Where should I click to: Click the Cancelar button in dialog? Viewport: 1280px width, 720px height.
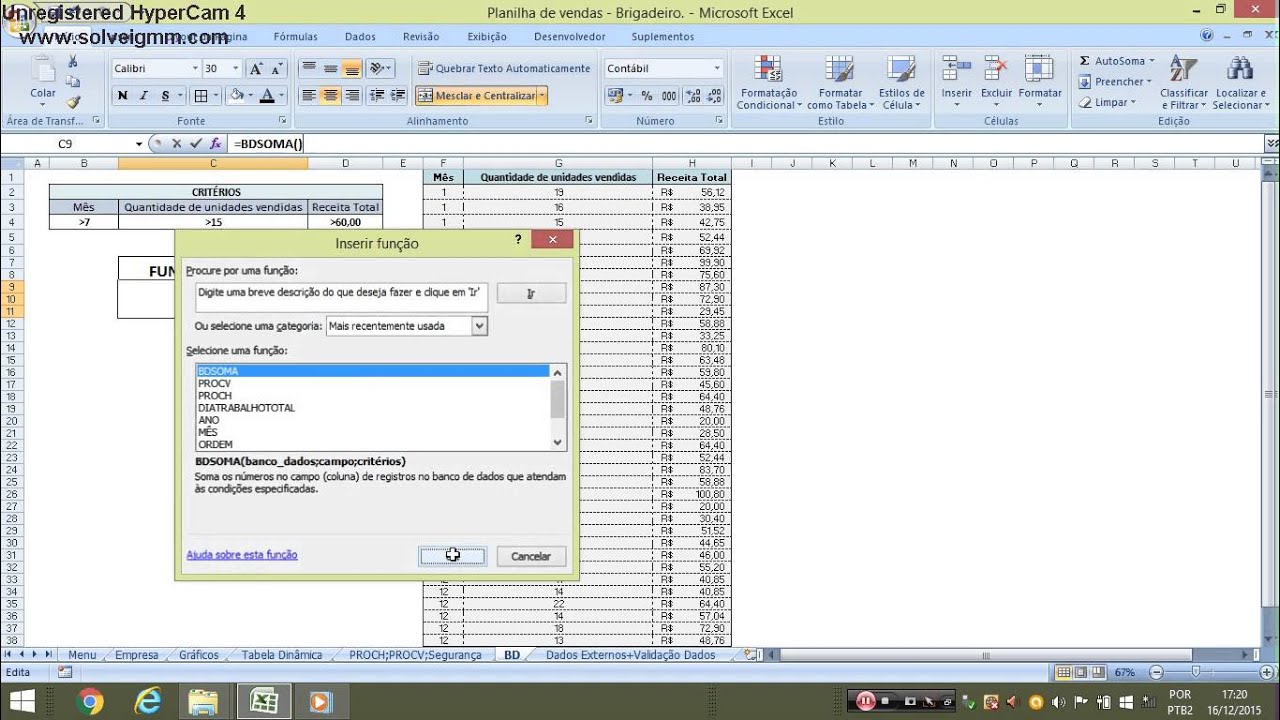pos(531,556)
